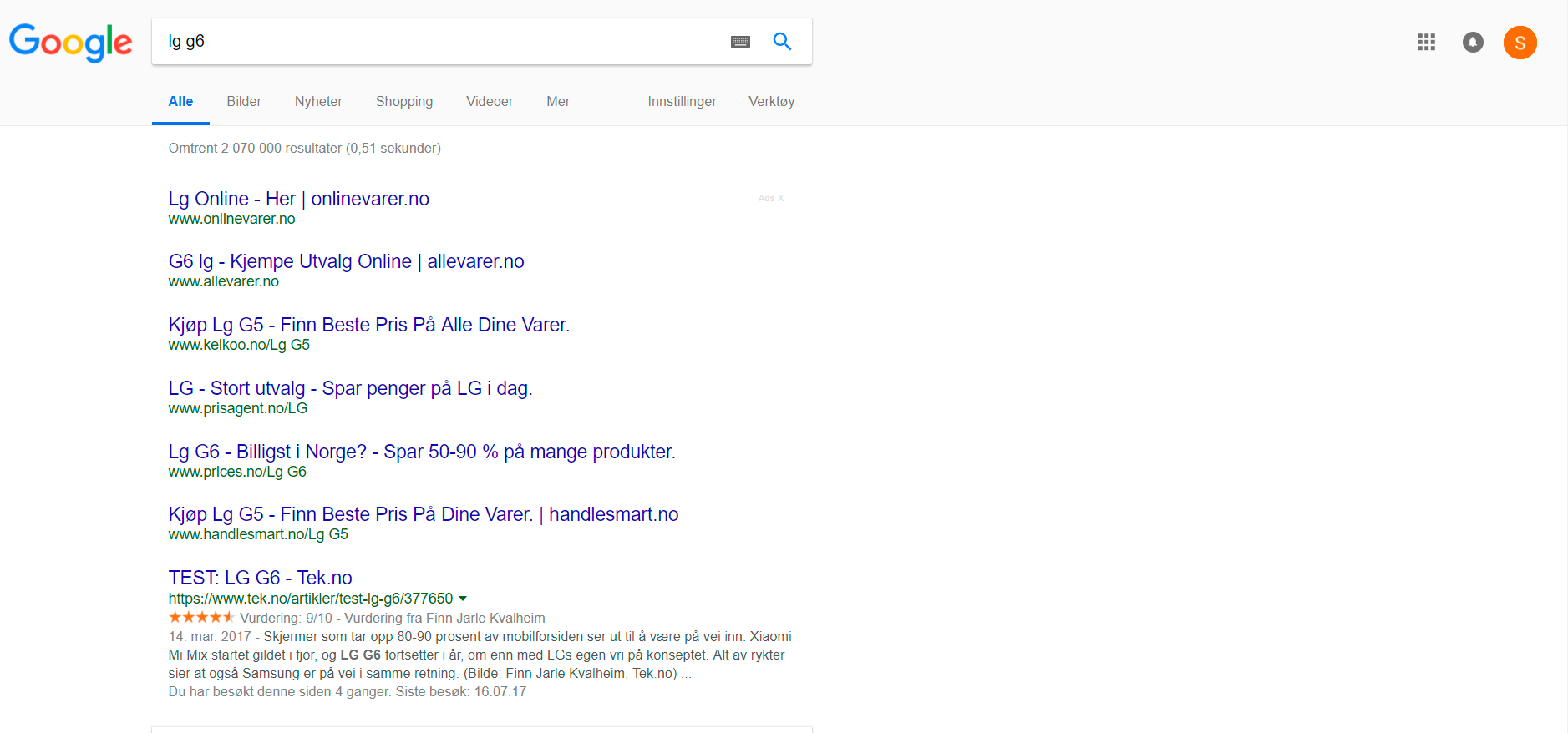Open the LG Stort utvalg result
1568x733 pixels.
point(351,388)
